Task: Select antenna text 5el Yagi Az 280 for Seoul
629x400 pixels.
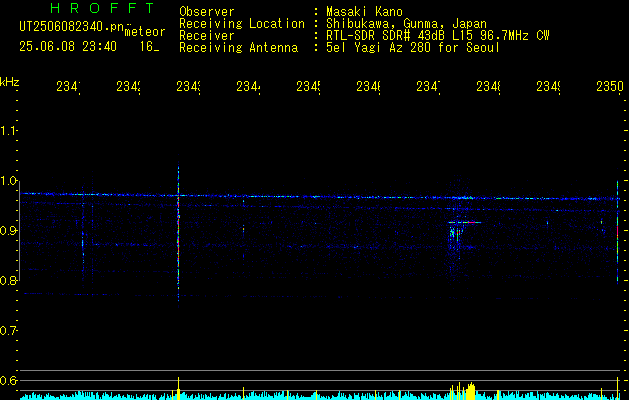Action: pyautogui.click(x=413, y=48)
